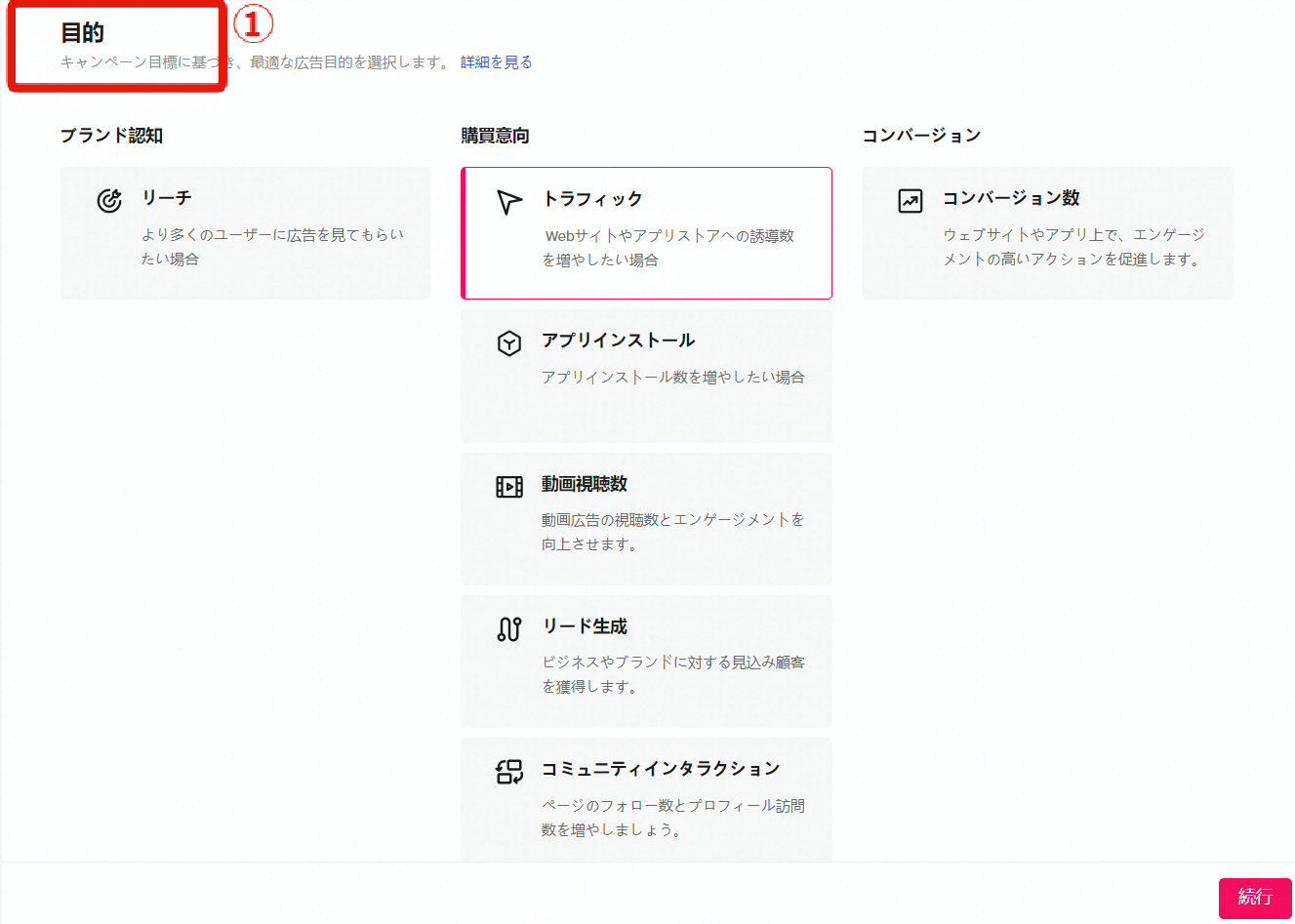Click the description under トラフィック title
The width and height of the screenshot is (1295, 924).
668,248
